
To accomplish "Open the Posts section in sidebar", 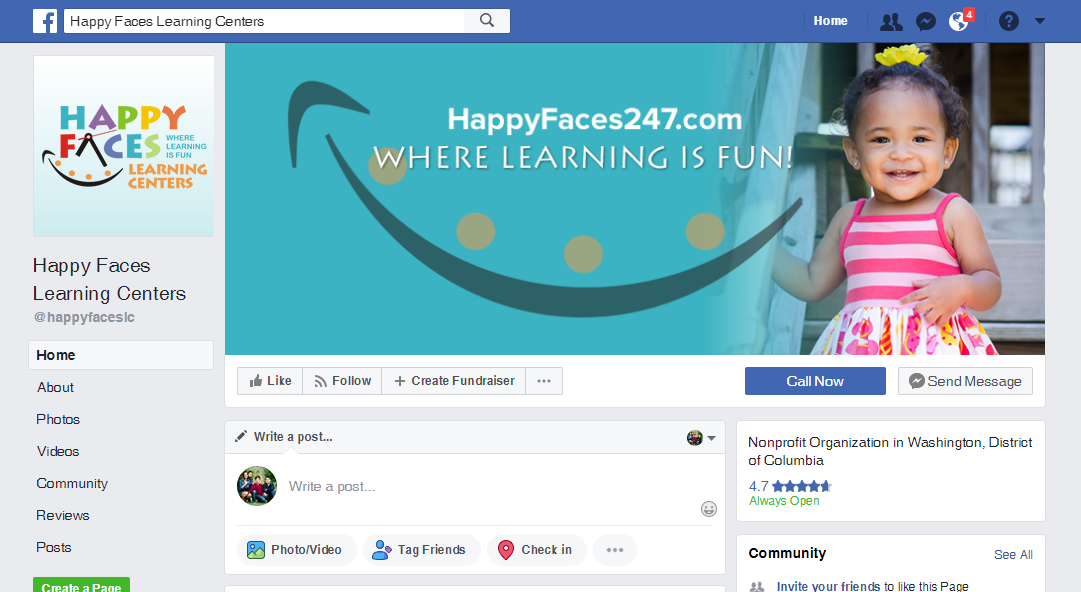I will point(54,547).
